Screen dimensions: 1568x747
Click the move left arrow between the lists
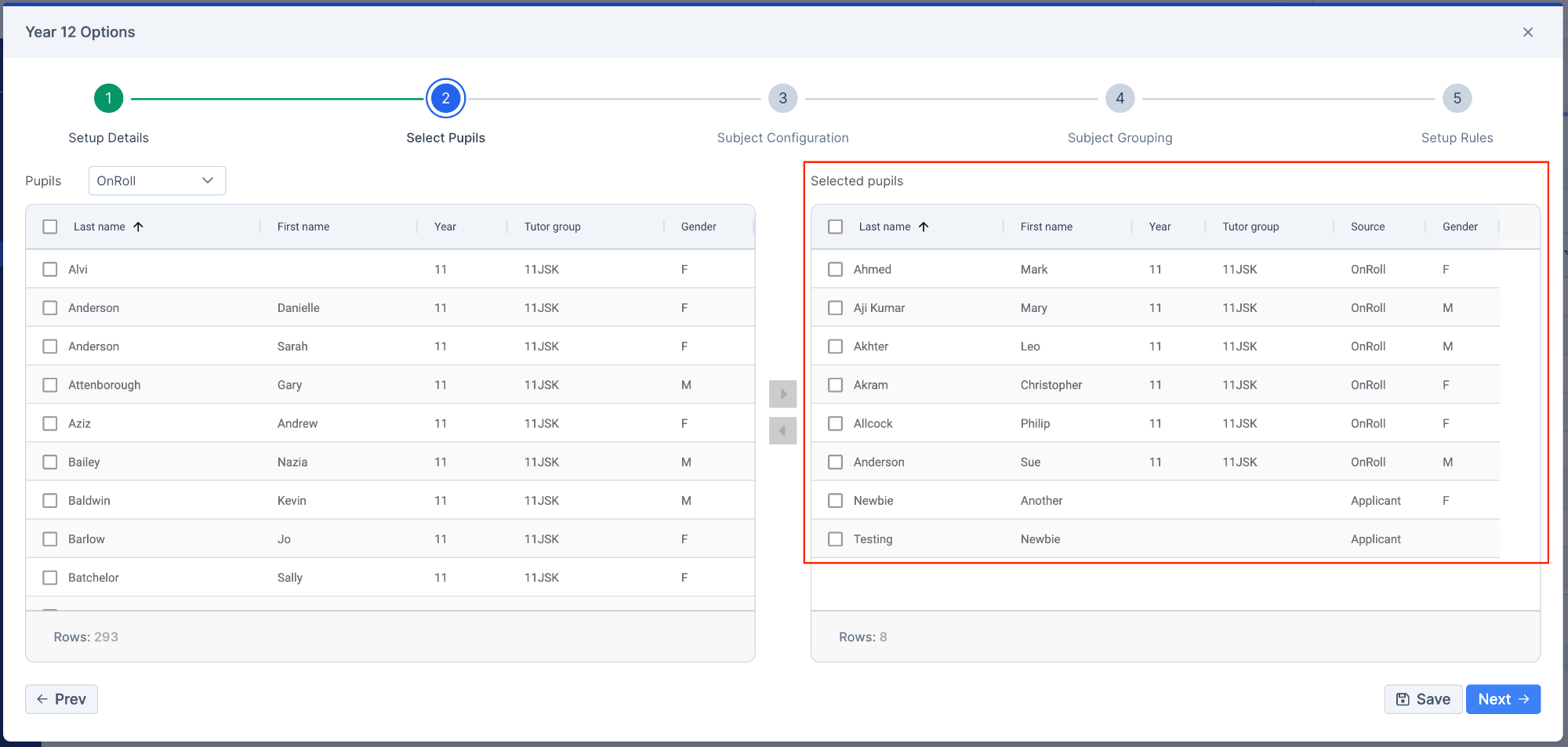[782, 430]
